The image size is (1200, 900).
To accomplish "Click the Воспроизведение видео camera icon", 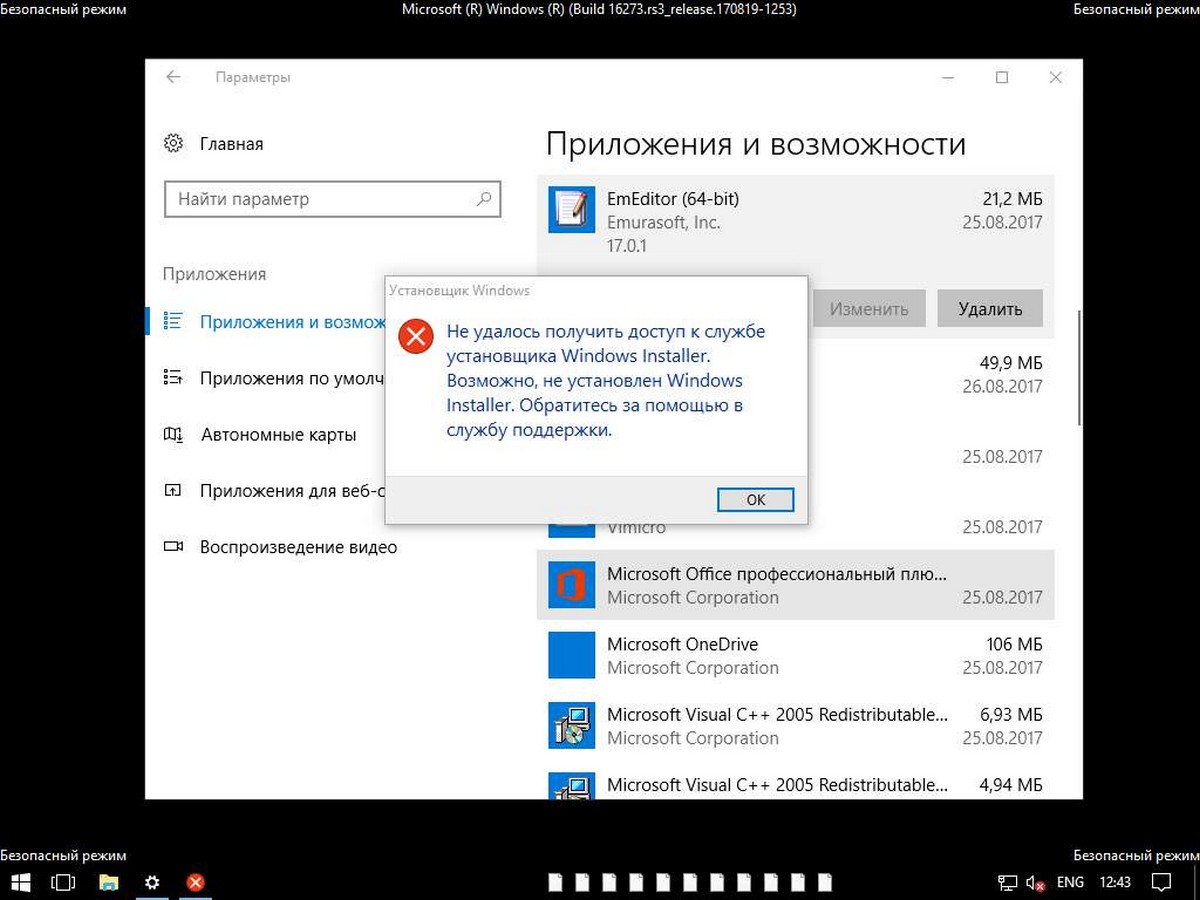I will pos(173,547).
